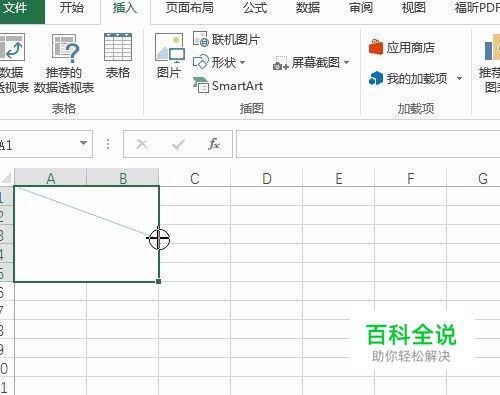The height and width of the screenshot is (395, 500).
Task: Switch to the 开始 ribbon tab
Action: click(72, 8)
